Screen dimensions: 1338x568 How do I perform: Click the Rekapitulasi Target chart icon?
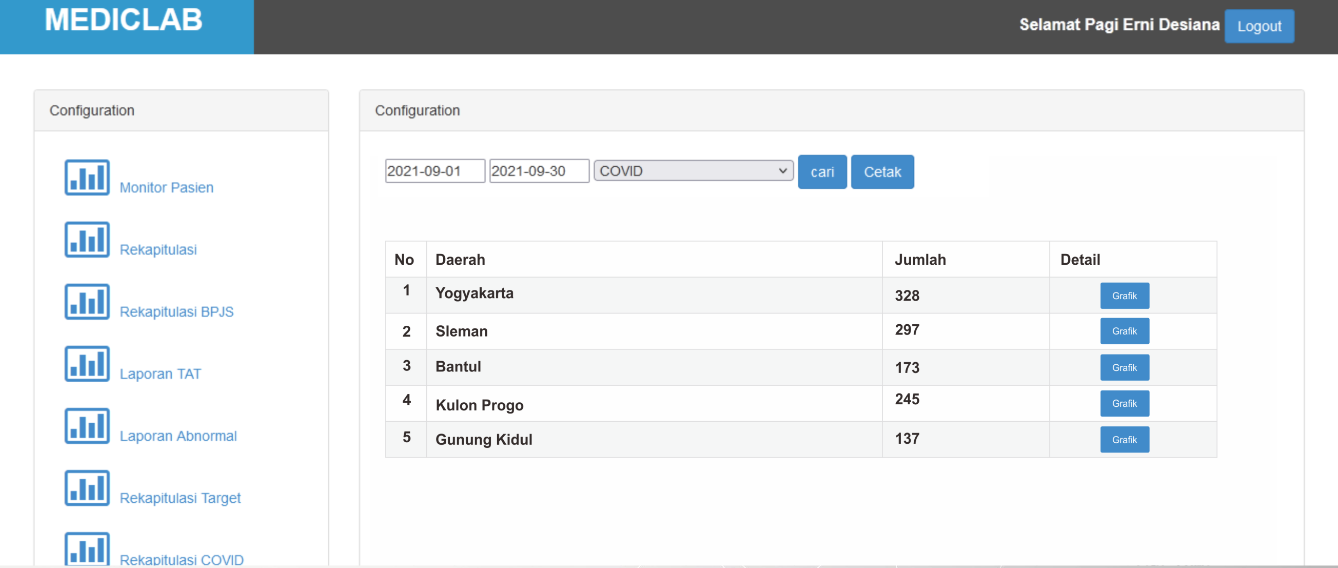coord(87,488)
